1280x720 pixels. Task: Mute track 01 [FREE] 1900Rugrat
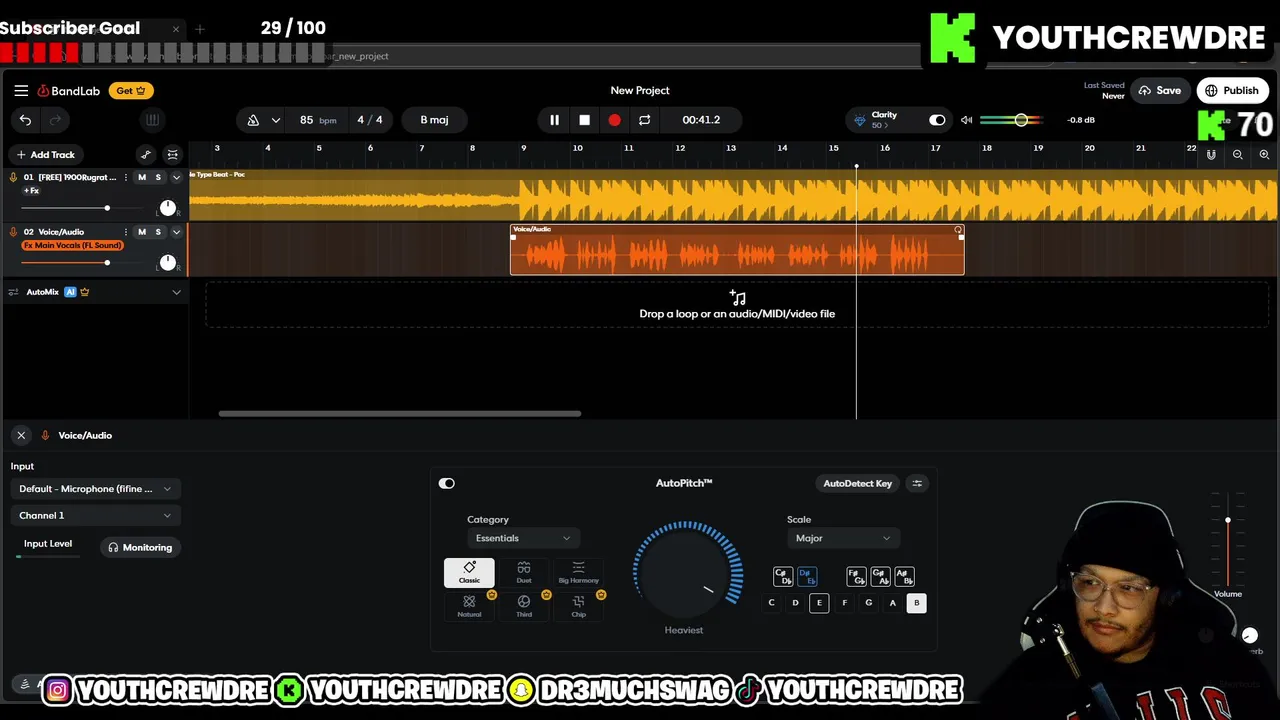point(142,177)
